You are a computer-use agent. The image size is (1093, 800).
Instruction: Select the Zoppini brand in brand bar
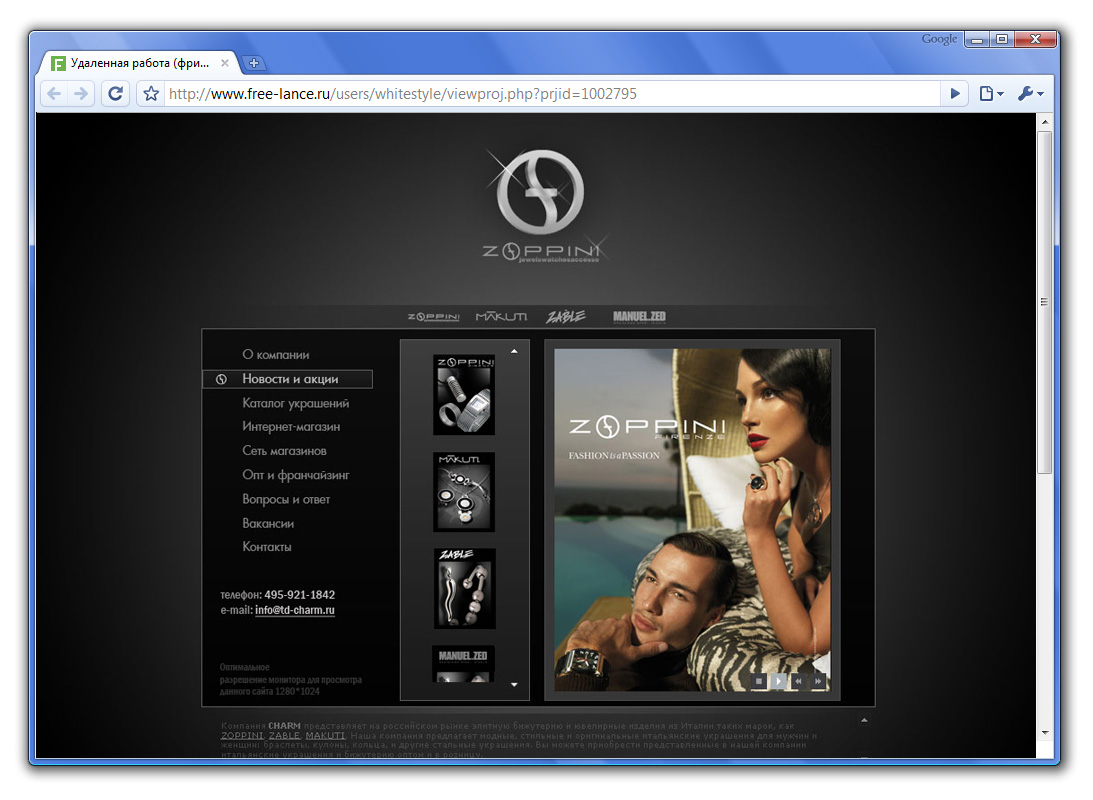(433, 316)
